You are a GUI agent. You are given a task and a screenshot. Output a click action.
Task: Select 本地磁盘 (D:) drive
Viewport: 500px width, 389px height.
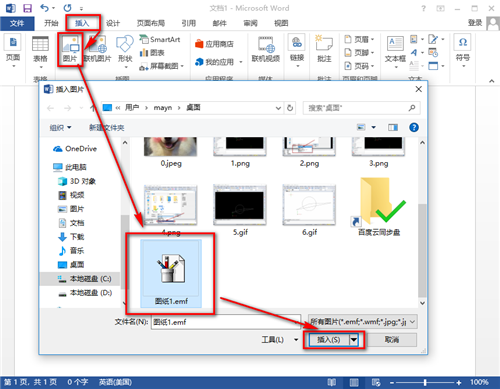(x=85, y=293)
